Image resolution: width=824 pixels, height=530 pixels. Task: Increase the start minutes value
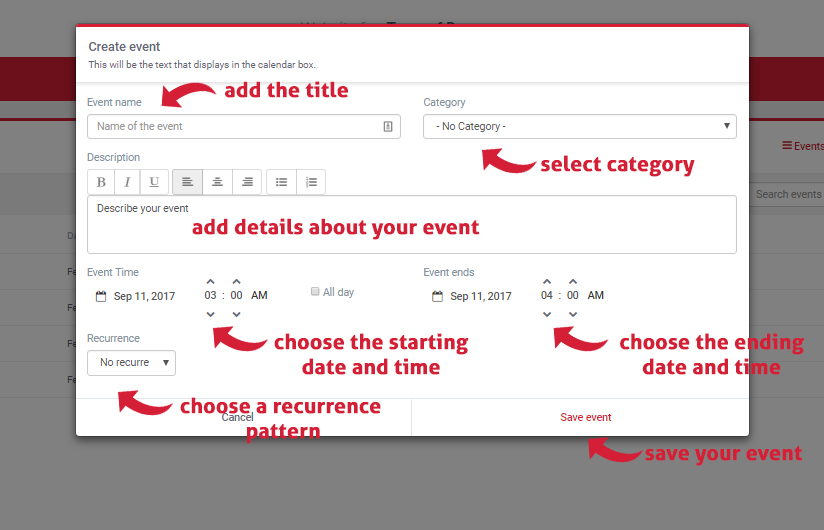click(236, 282)
